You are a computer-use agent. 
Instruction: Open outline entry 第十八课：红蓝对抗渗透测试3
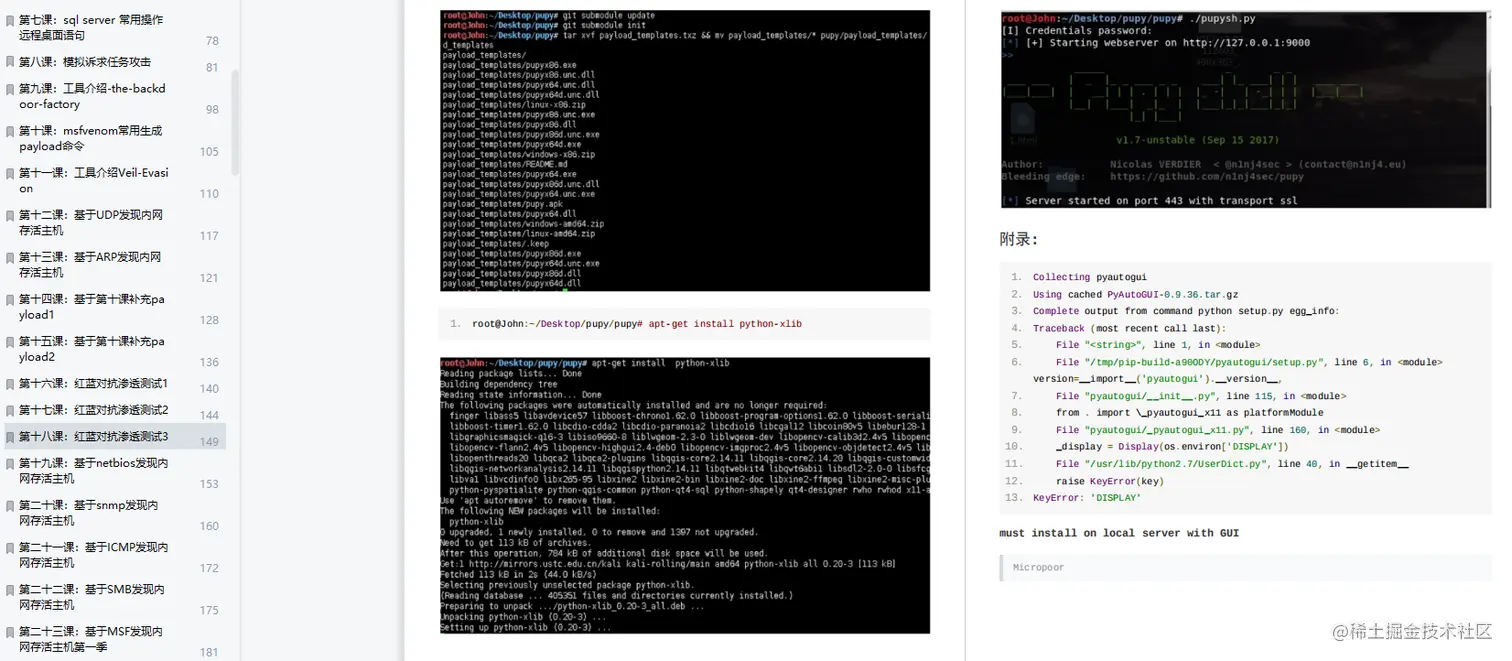94,437
